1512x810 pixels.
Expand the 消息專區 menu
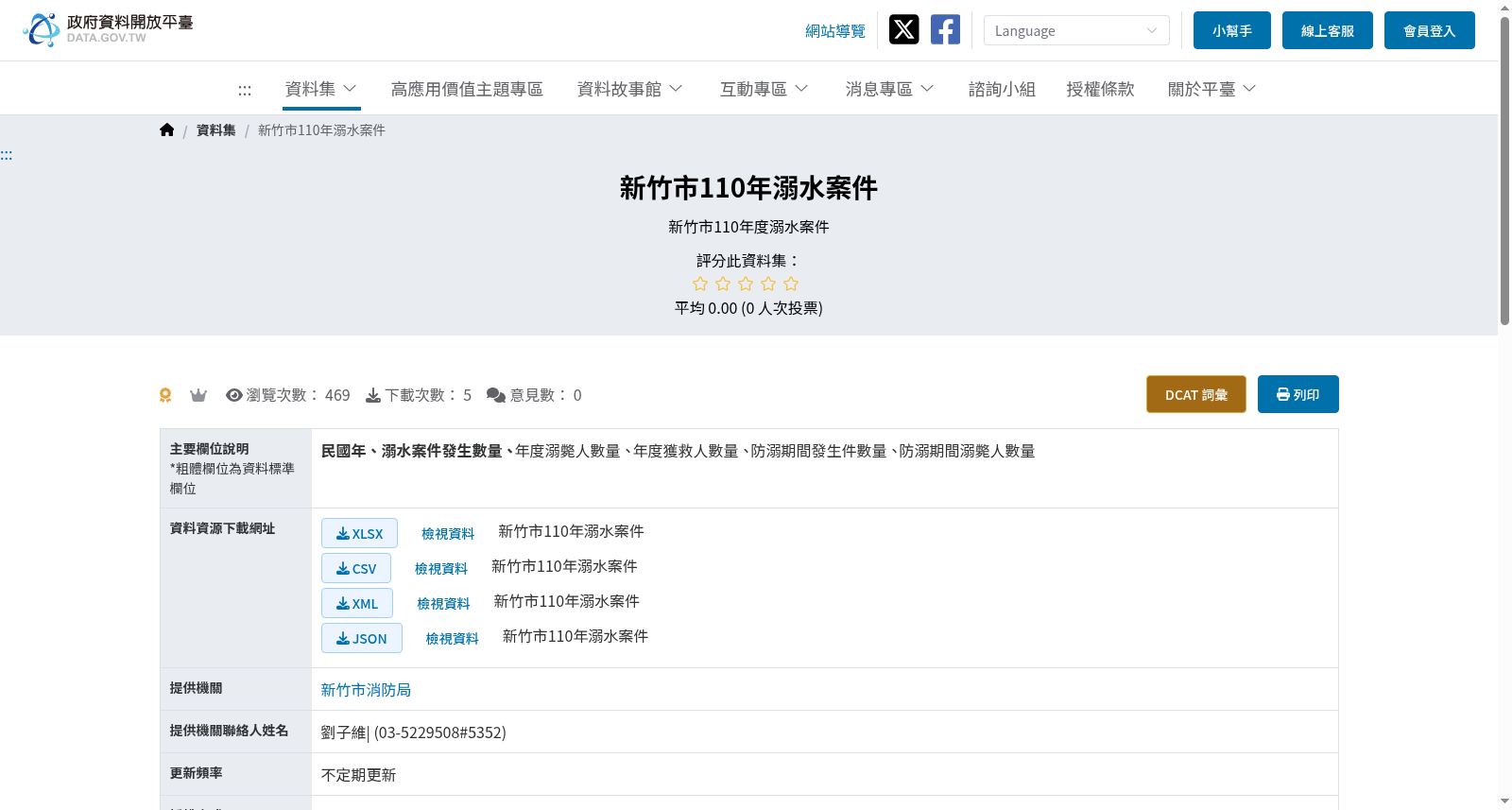890,89
